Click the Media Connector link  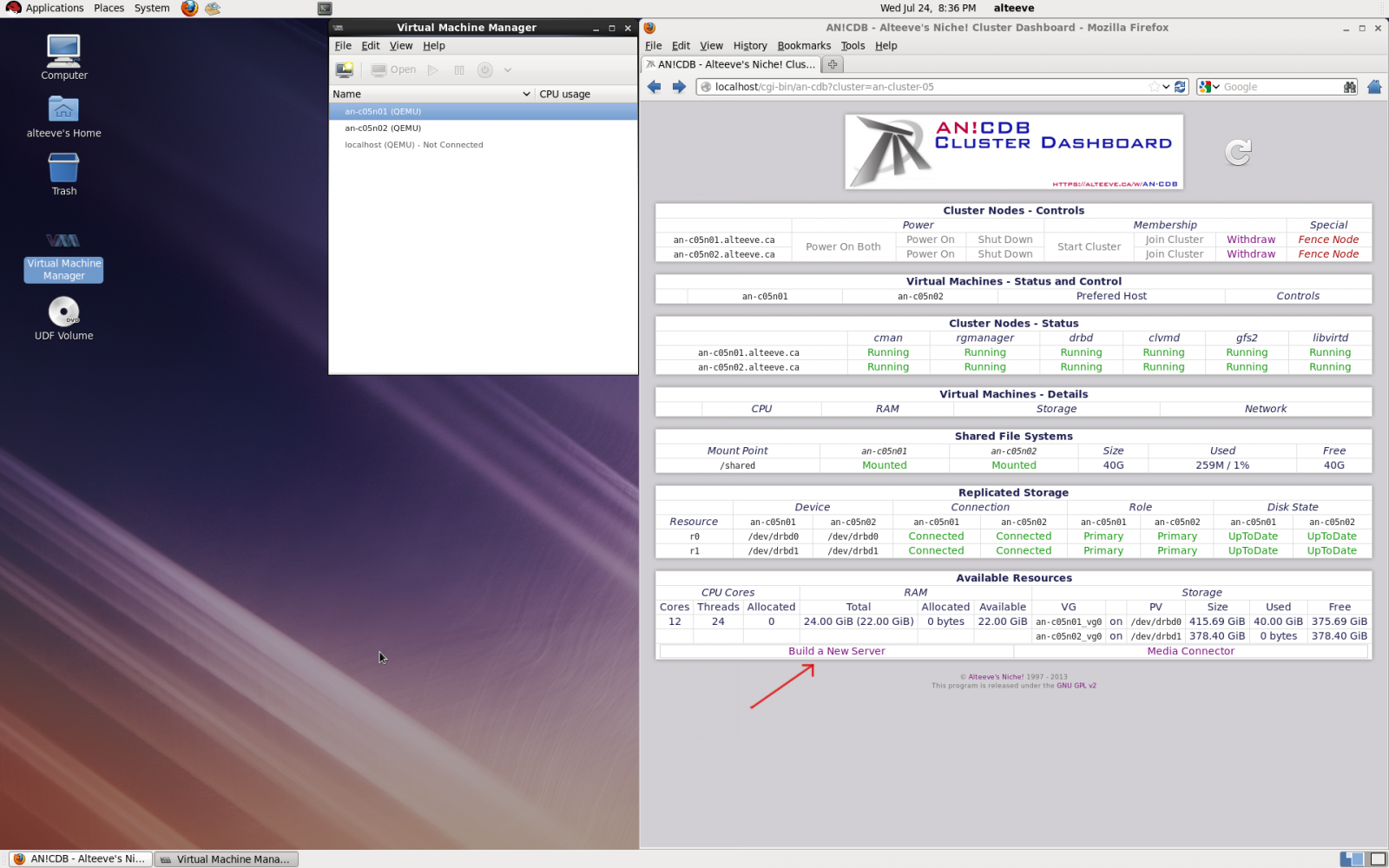point(1190,651)
